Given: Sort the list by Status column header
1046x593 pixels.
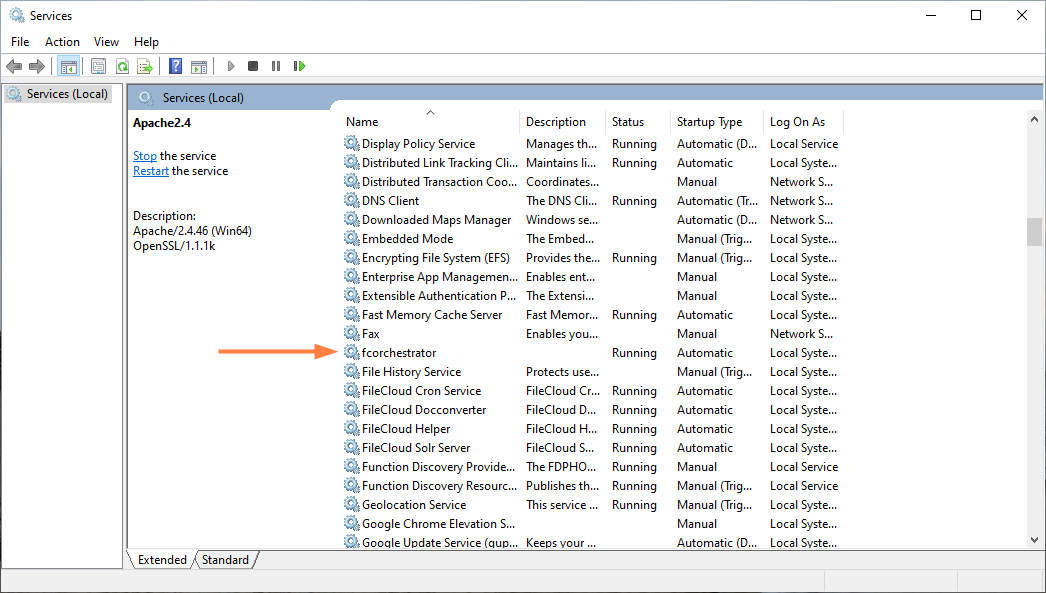Looking at the screenshot, I should [x=628, y=122].
